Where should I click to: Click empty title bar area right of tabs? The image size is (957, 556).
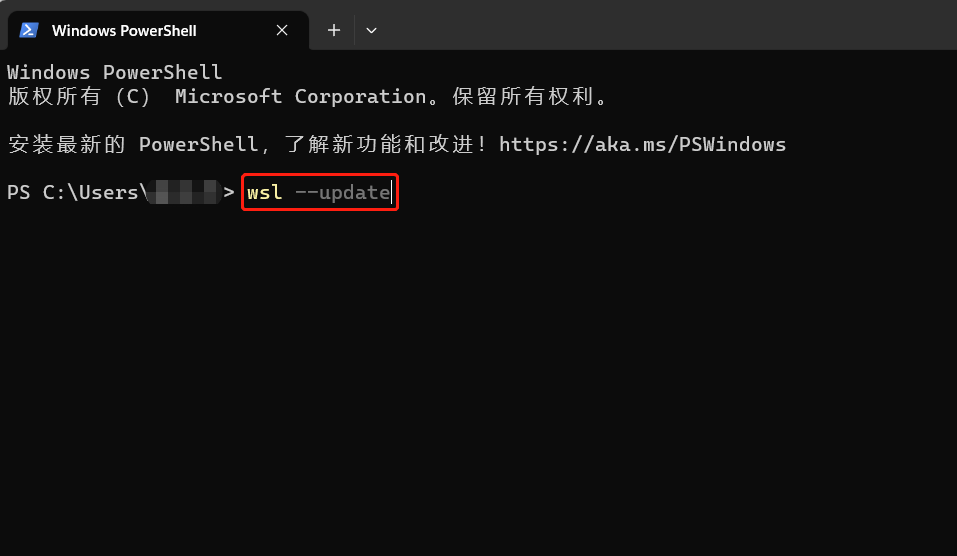pos(671,24)
